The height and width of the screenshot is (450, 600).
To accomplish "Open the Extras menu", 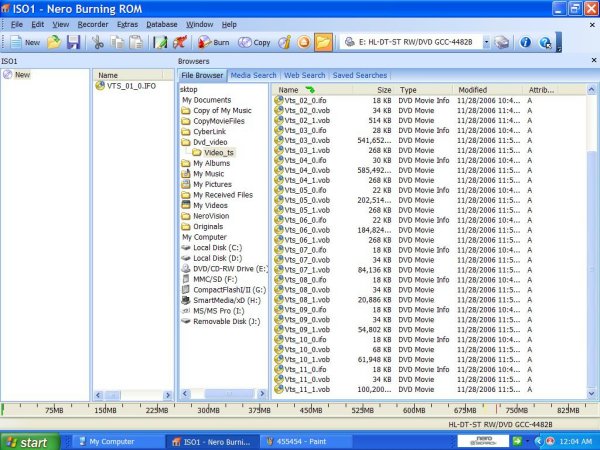I will click(x=127, y=24).
